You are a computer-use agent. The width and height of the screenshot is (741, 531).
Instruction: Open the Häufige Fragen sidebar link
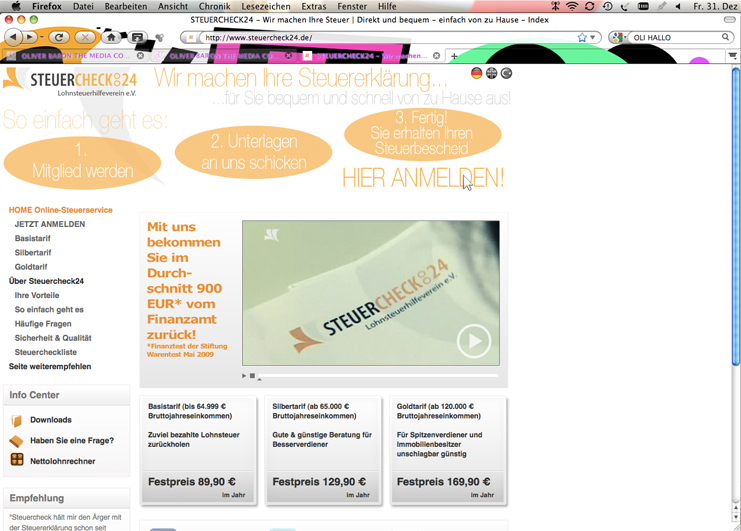pos(43,324)
